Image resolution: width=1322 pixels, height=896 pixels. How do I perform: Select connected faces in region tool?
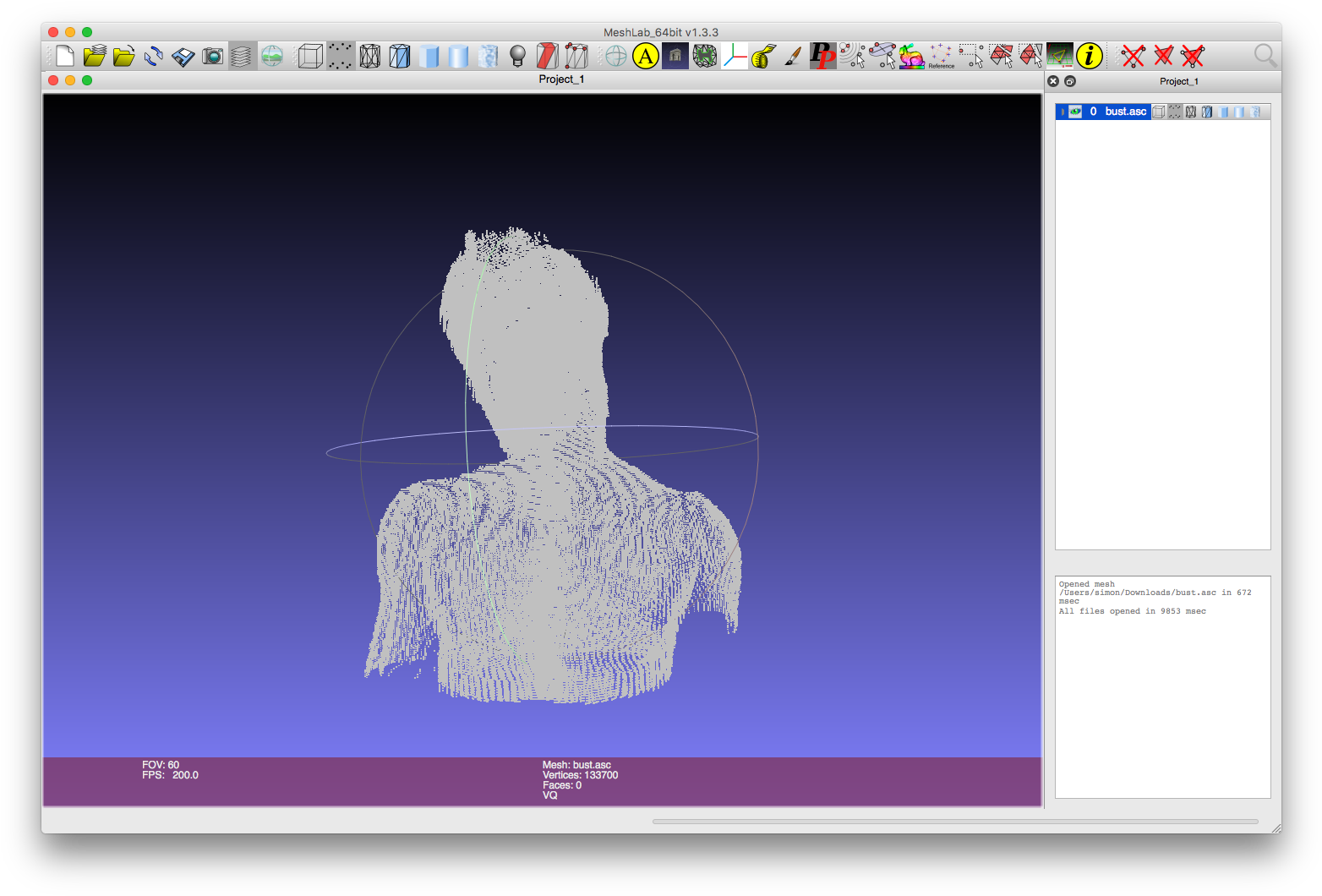click(1030, 57)
